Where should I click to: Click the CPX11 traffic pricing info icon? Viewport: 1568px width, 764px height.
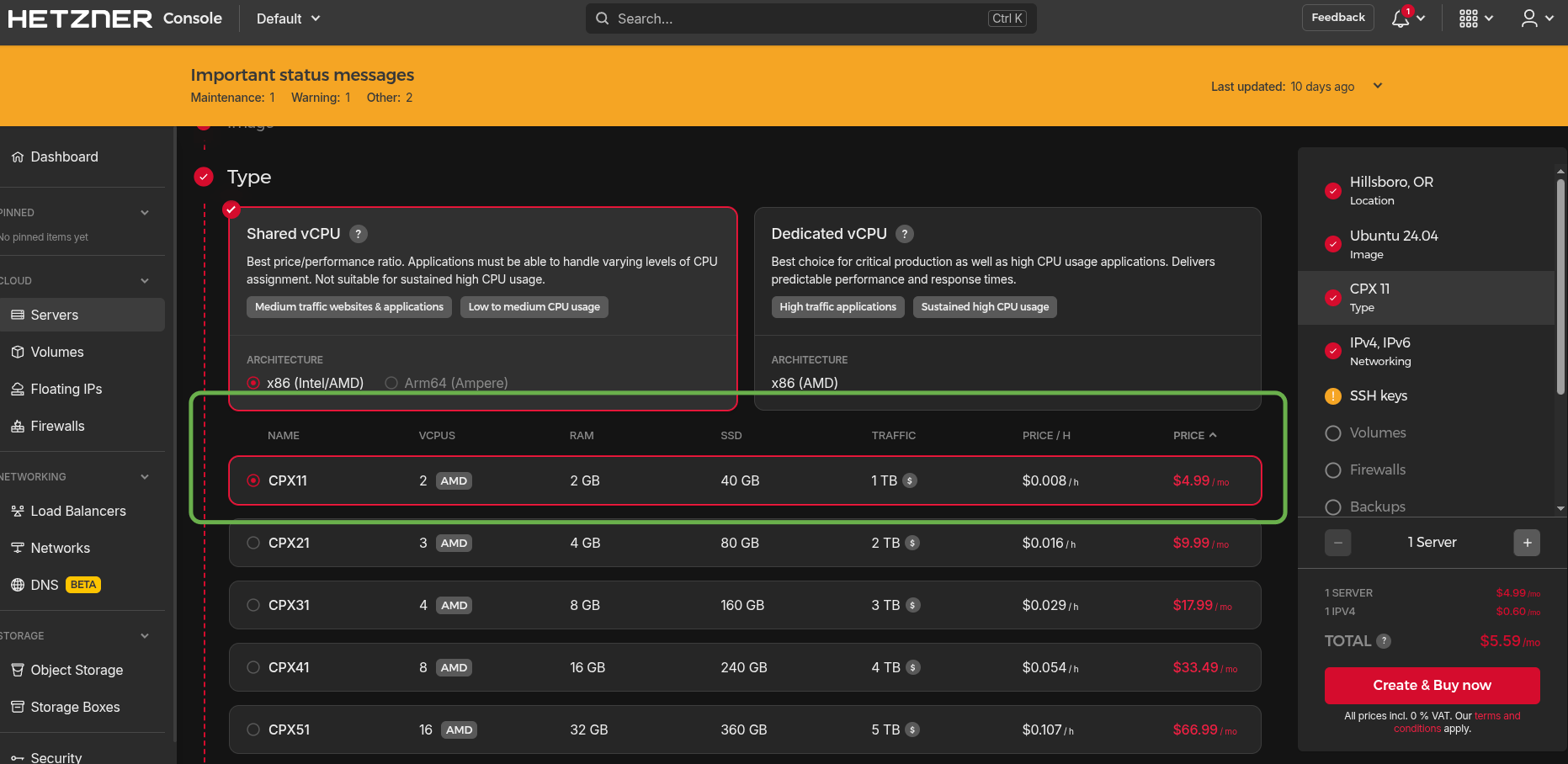[x=910, y=480]
